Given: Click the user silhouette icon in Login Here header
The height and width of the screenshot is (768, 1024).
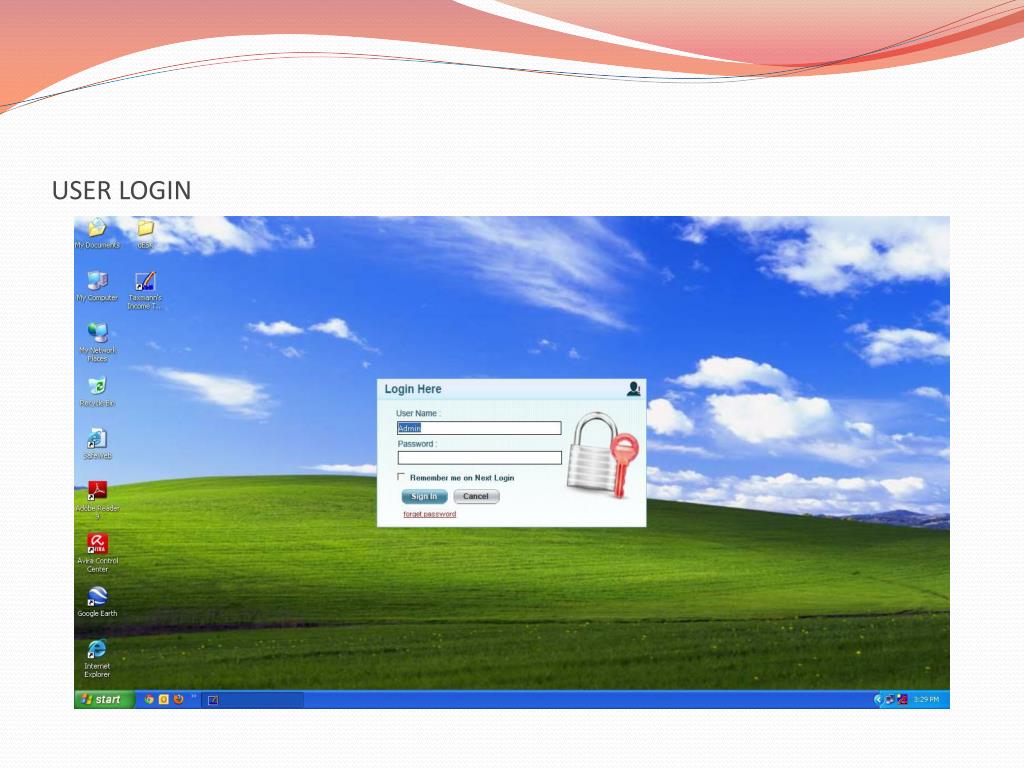Looking at the screenshot, I should click(x=633, y=389).
